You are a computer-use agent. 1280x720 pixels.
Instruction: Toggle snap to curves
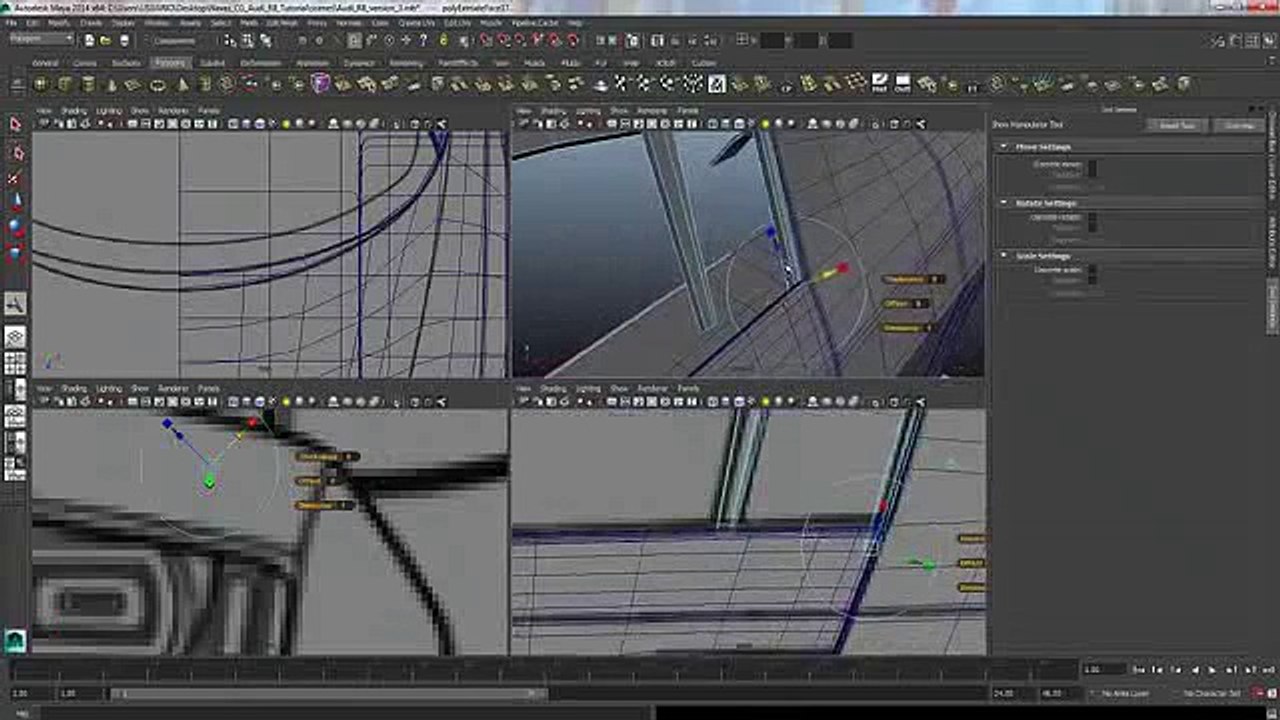coord(504,41)
